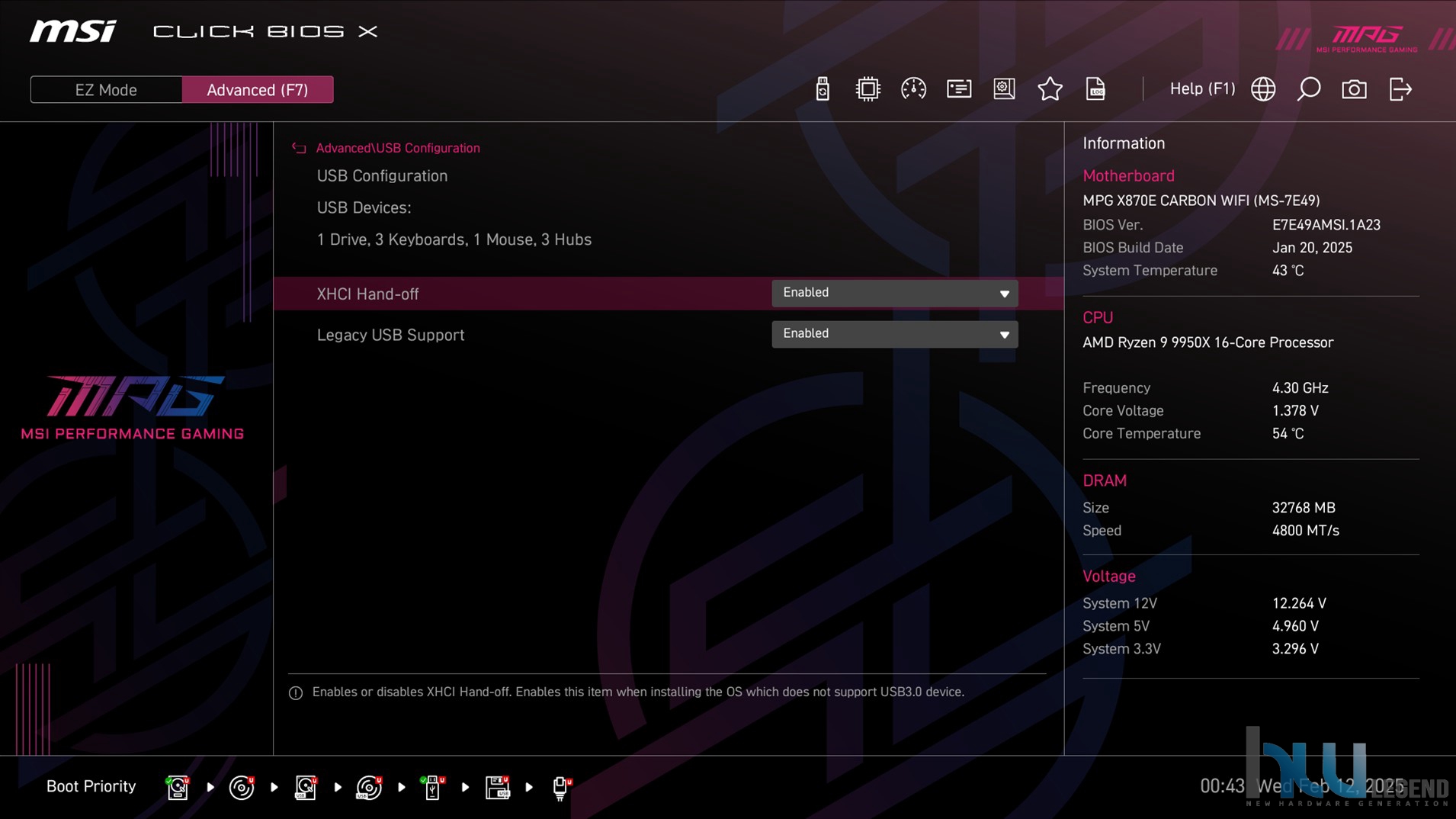
Task: Click the USB Devices: label
Action: [x=364, y=208]
